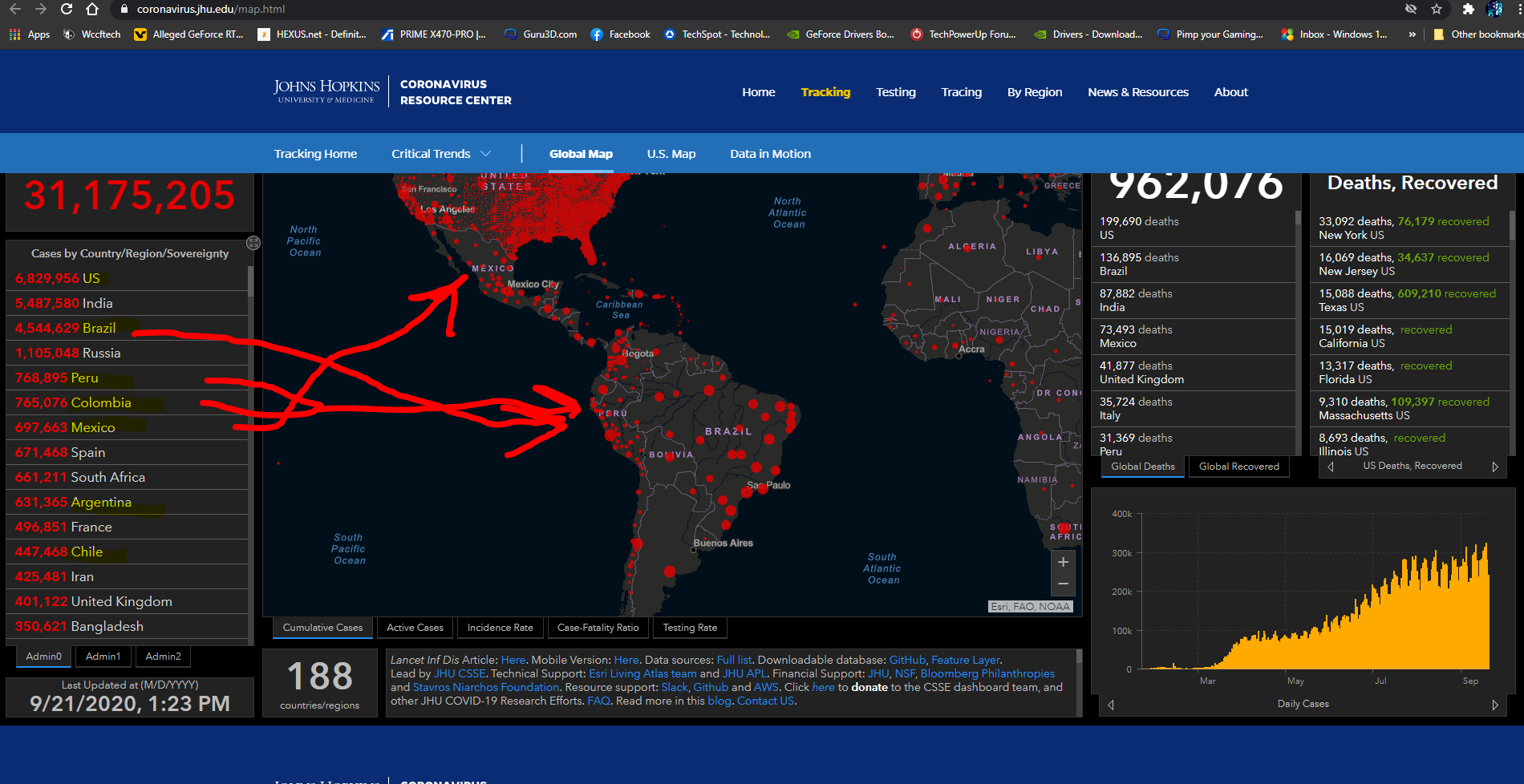Zoom out on the map
Image resolution: width=1524 pixels, height=784 pixels.
(1063, 584)
